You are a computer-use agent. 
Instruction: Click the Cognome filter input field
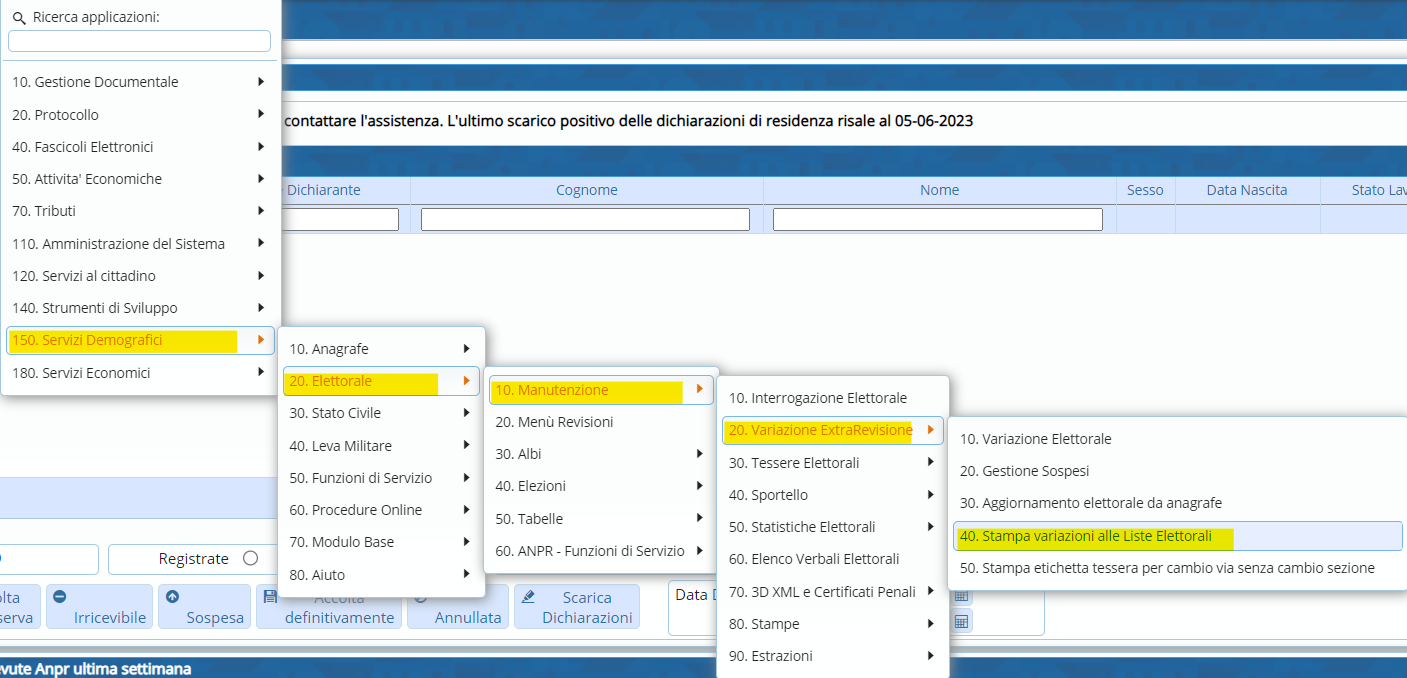pos(585,219)
